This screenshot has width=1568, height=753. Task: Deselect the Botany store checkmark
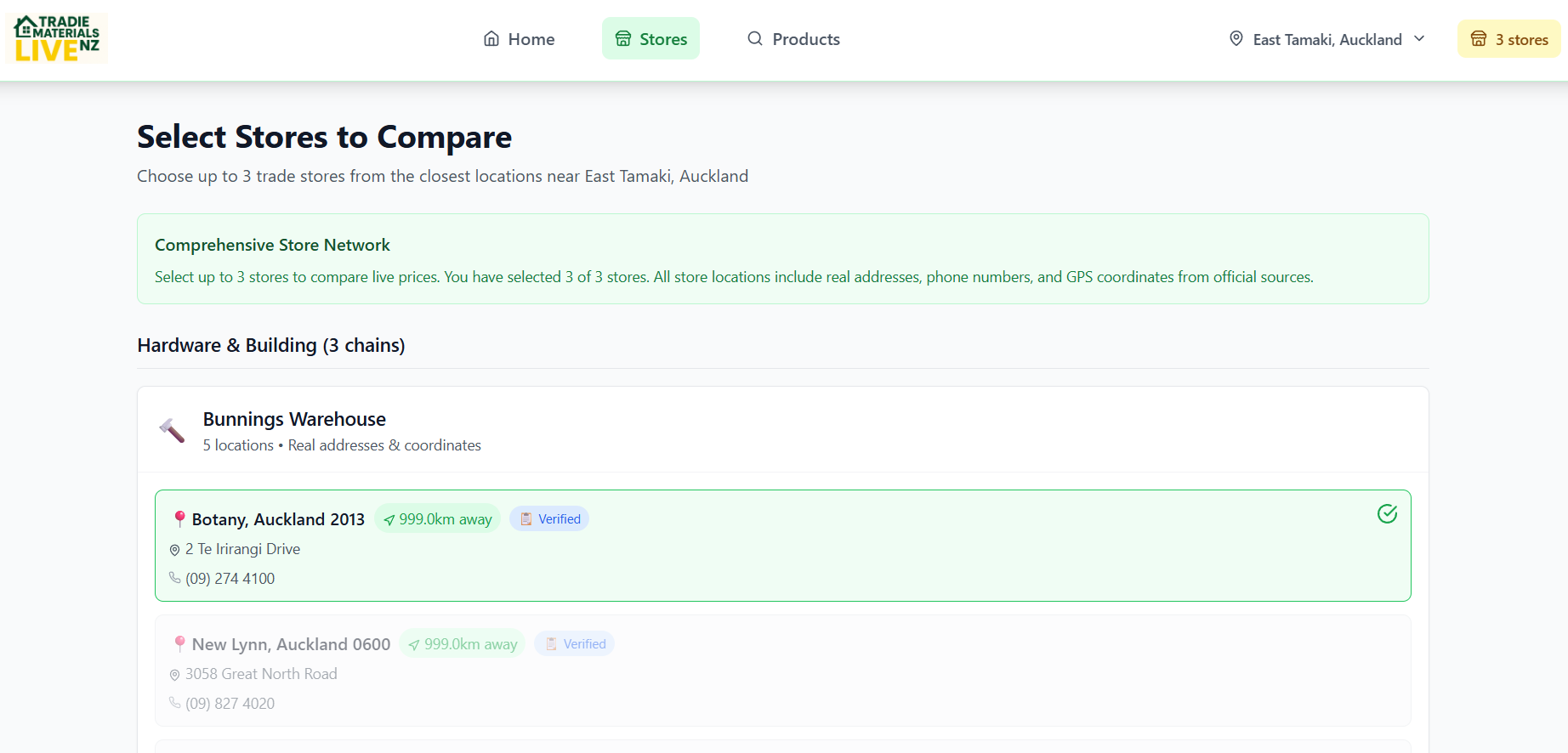click(1387, 513)
